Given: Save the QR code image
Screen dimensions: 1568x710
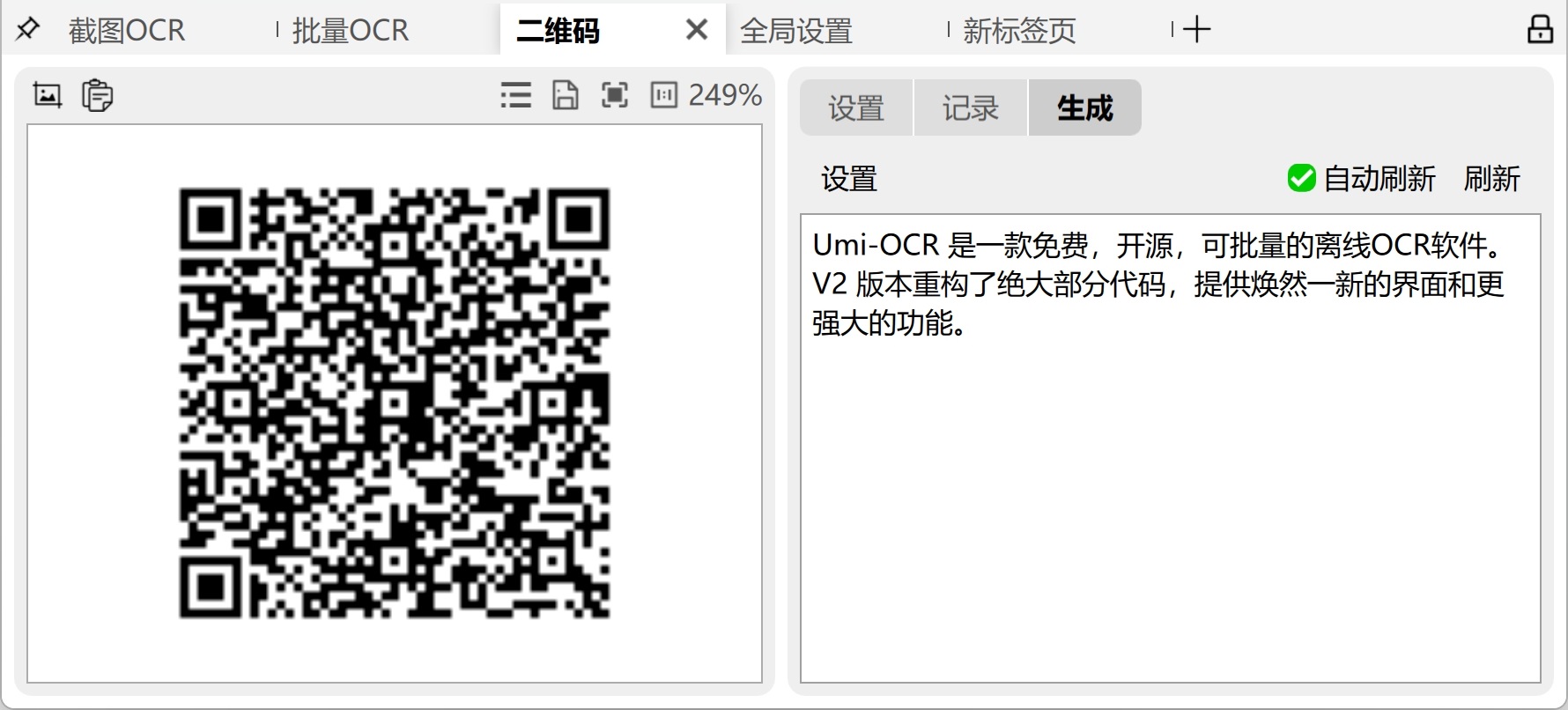Looking at the screenshot, I should [565, 95].
